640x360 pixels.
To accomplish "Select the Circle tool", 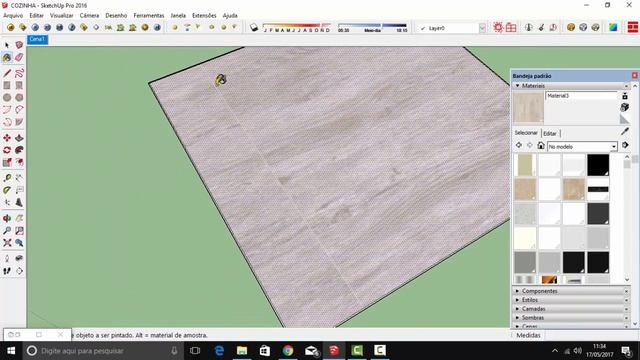I will click(7, 98).
